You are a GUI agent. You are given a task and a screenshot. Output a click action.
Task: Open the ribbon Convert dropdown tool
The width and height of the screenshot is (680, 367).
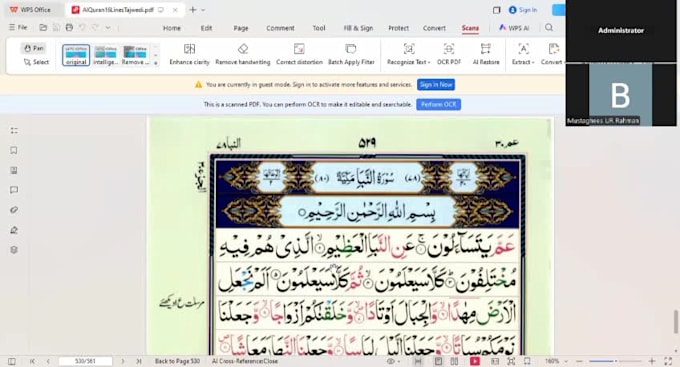552,54
